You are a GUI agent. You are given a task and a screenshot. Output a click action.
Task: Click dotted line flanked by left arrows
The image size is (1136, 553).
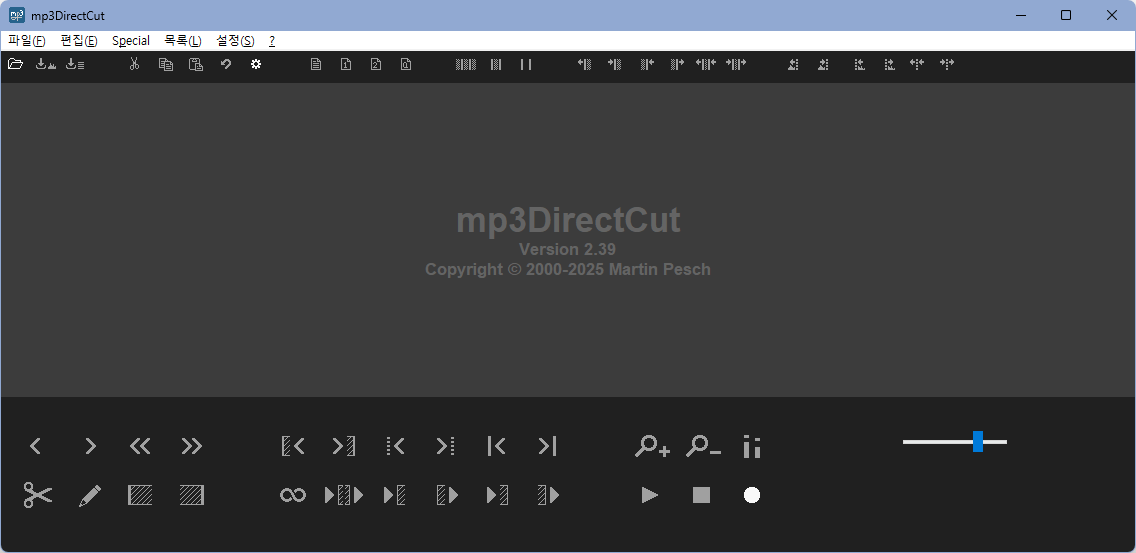pyautogui.click(x=917, y=65)
